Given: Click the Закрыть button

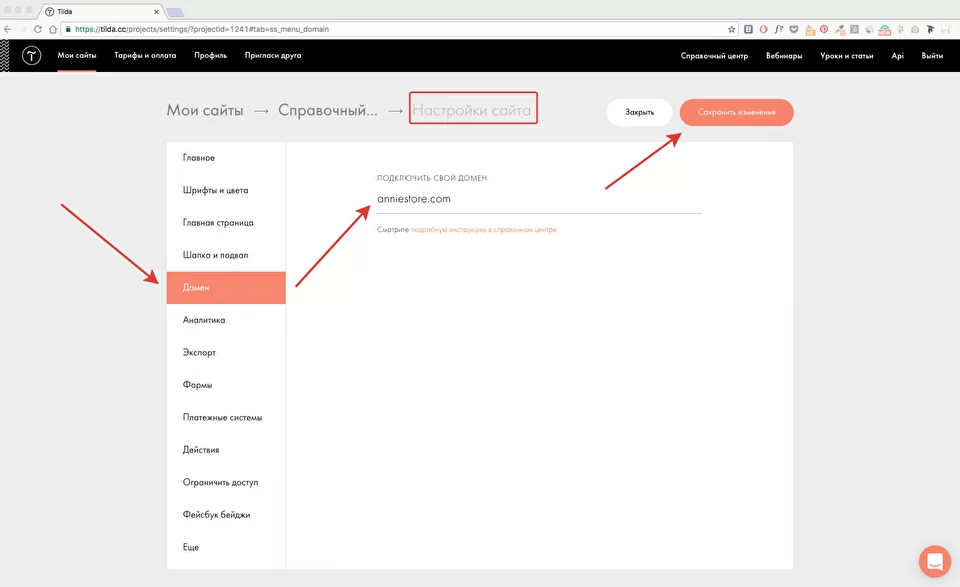Looking at the screenshot, I should [x=639, y=113].
